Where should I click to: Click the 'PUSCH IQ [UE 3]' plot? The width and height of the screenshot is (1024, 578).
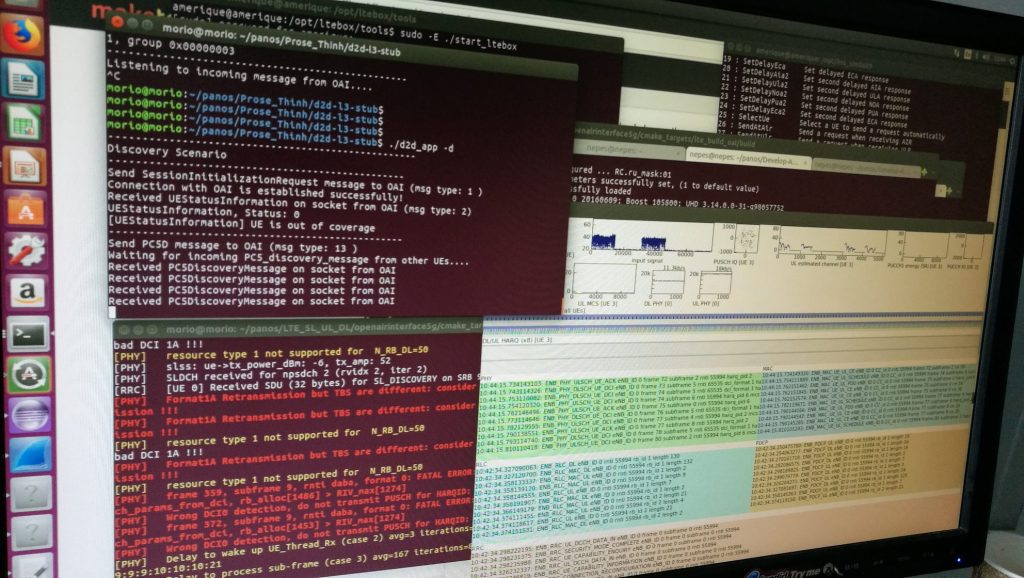point(746,240)
